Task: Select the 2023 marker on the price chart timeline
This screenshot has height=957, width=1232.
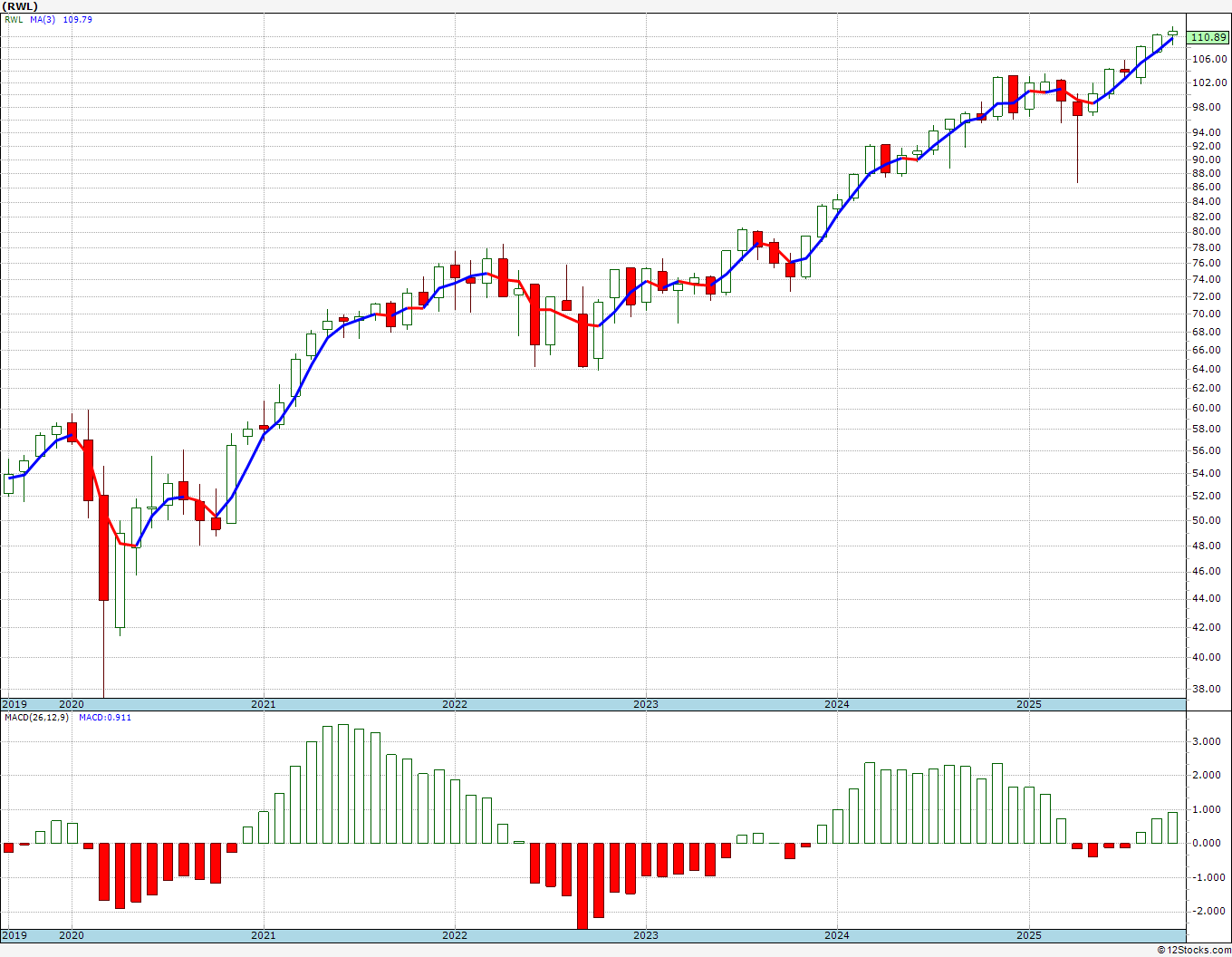Action: 646,704
